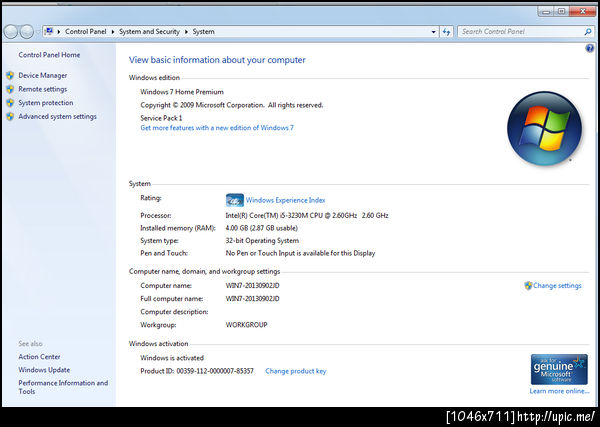
Task: Click the WORKGROUP value
Action: tap(246, 325)
